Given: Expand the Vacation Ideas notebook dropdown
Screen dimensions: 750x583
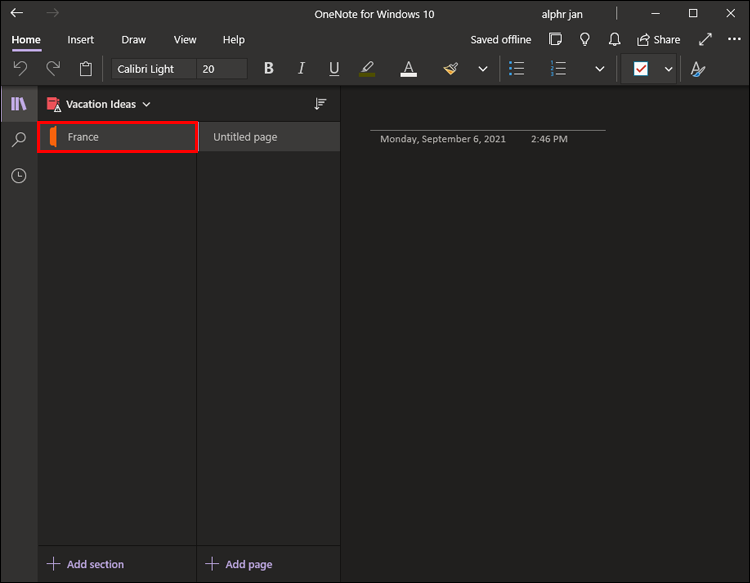Looking at the screenshot, I should [147, 105].
